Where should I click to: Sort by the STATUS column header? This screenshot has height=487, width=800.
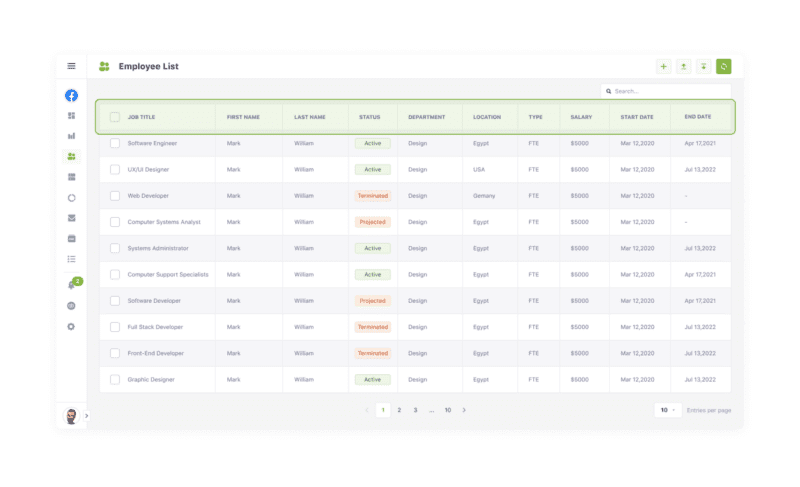pos(370,117)
